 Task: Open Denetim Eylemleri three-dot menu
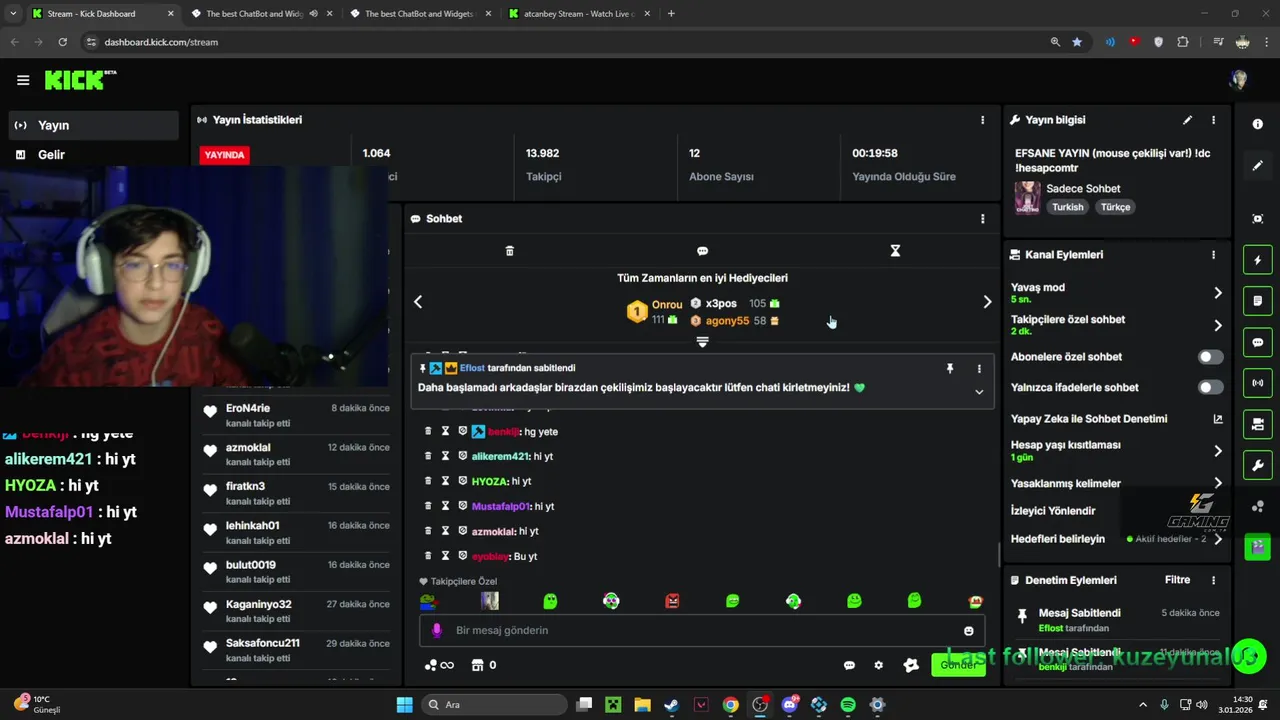tap(1213, 580)
